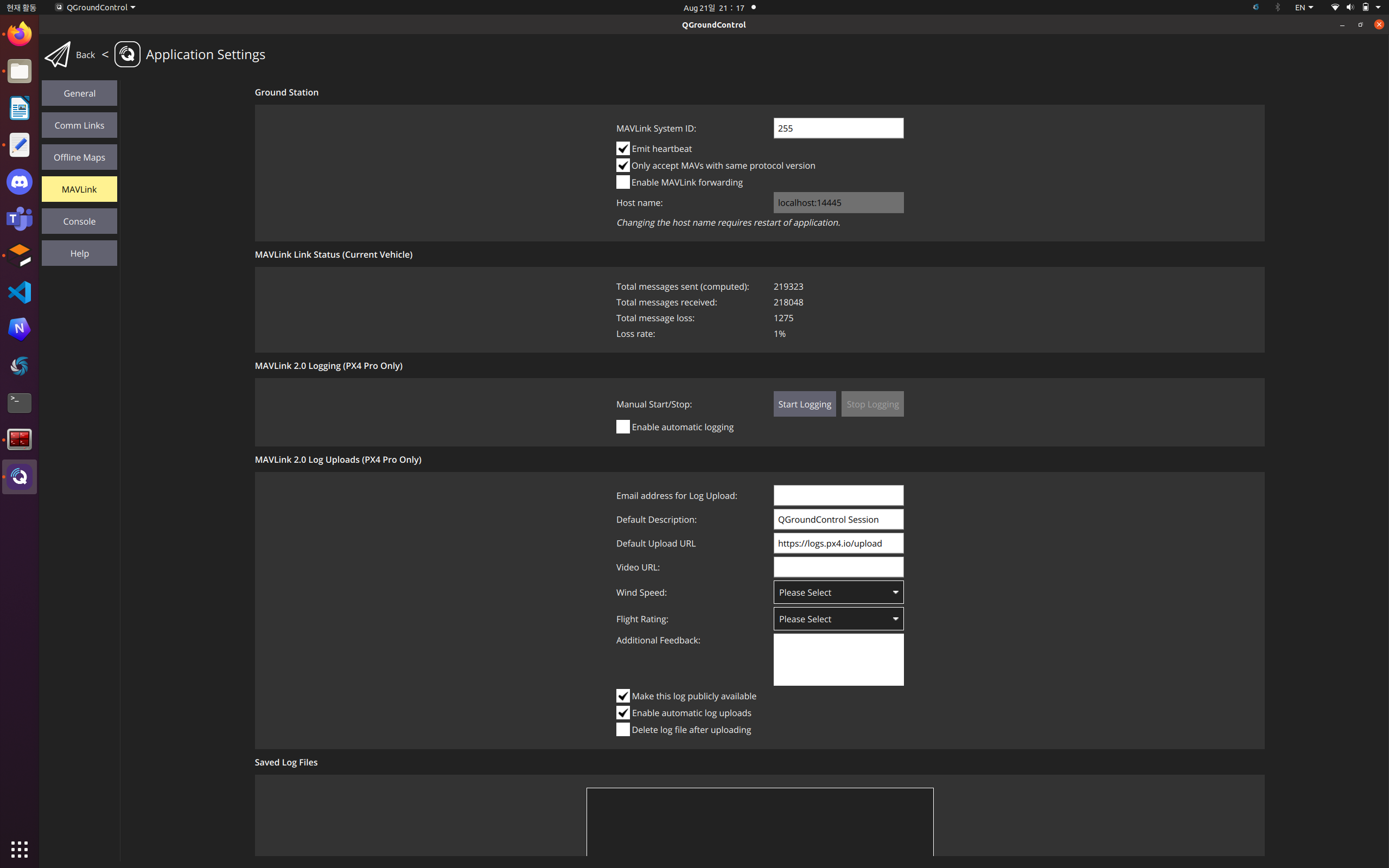Click the Bluetooth icon in top bar
1389x868 pixels.
tap(1278, 8)
